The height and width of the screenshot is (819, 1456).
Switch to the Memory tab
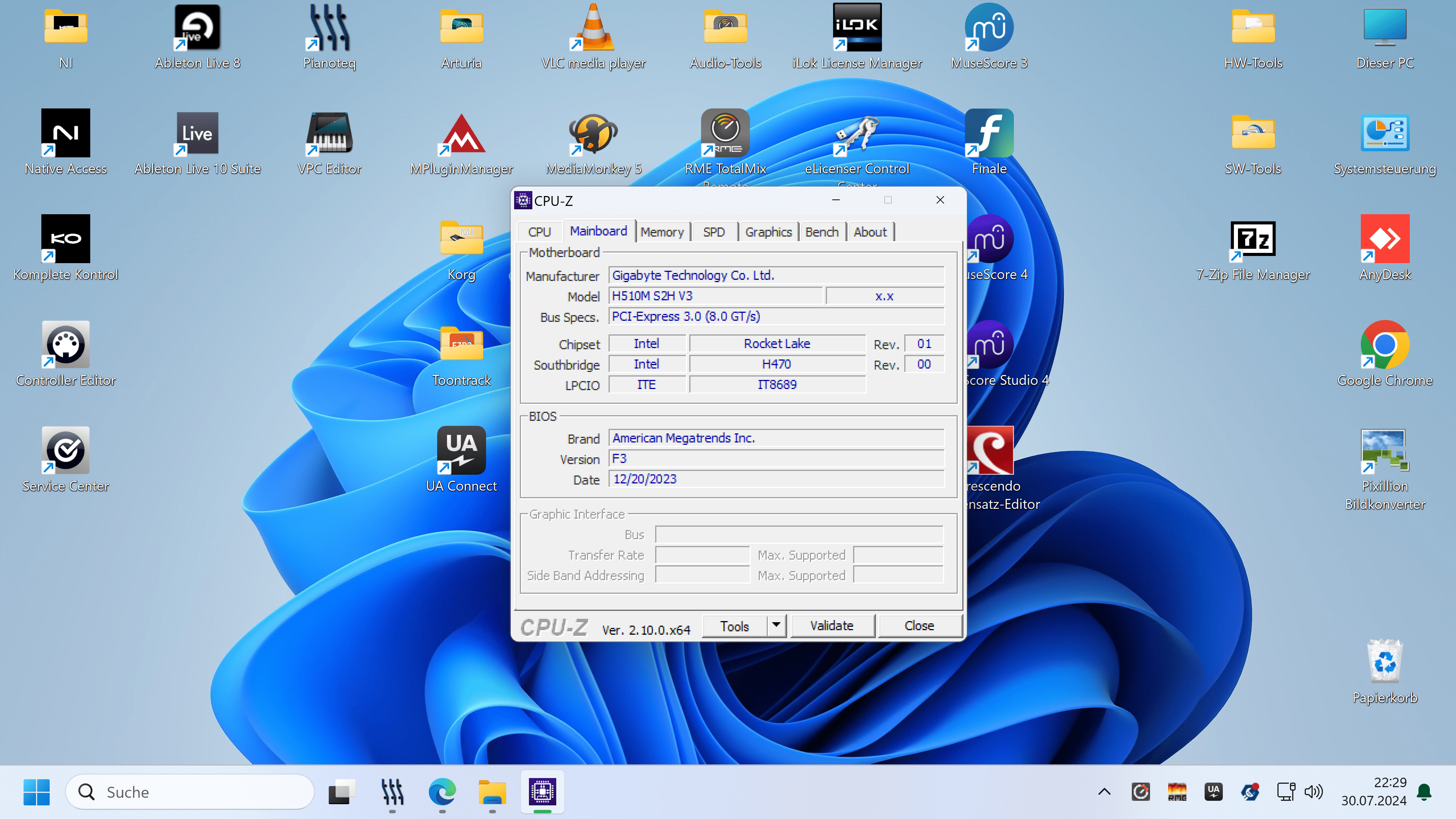coord(662,232)
